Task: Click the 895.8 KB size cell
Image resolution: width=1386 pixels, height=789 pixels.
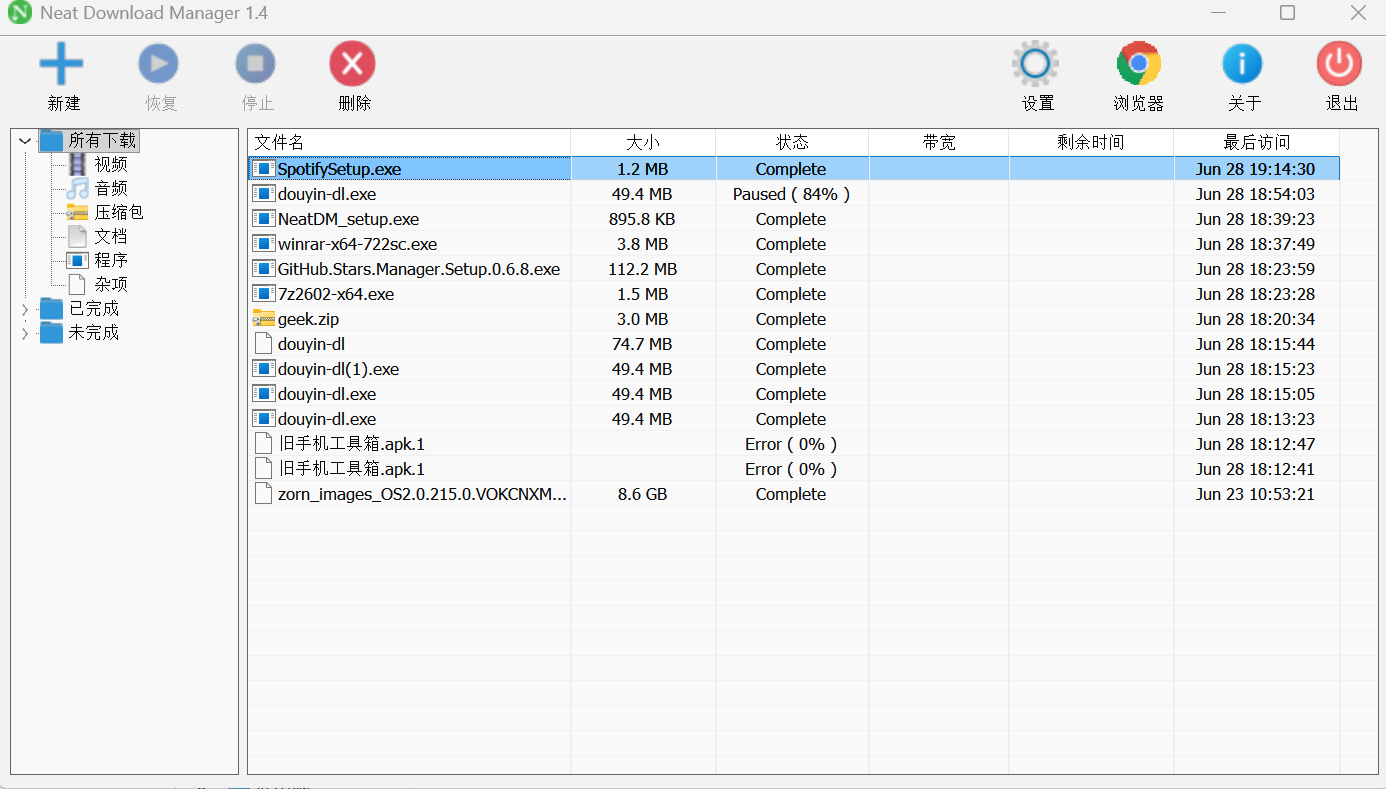Action: (642, 219)
